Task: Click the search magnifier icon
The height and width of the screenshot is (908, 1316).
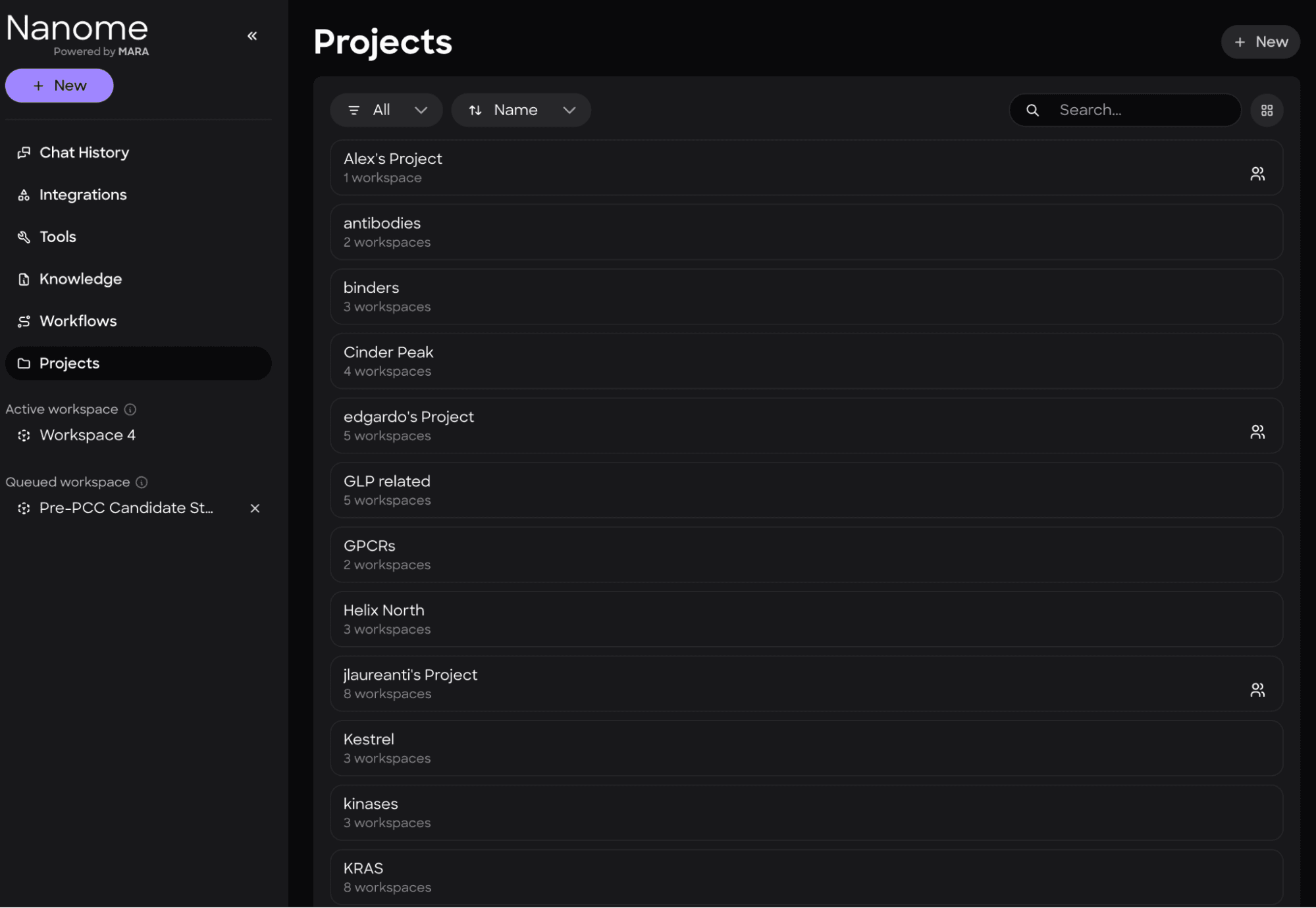Action: 1032,110
